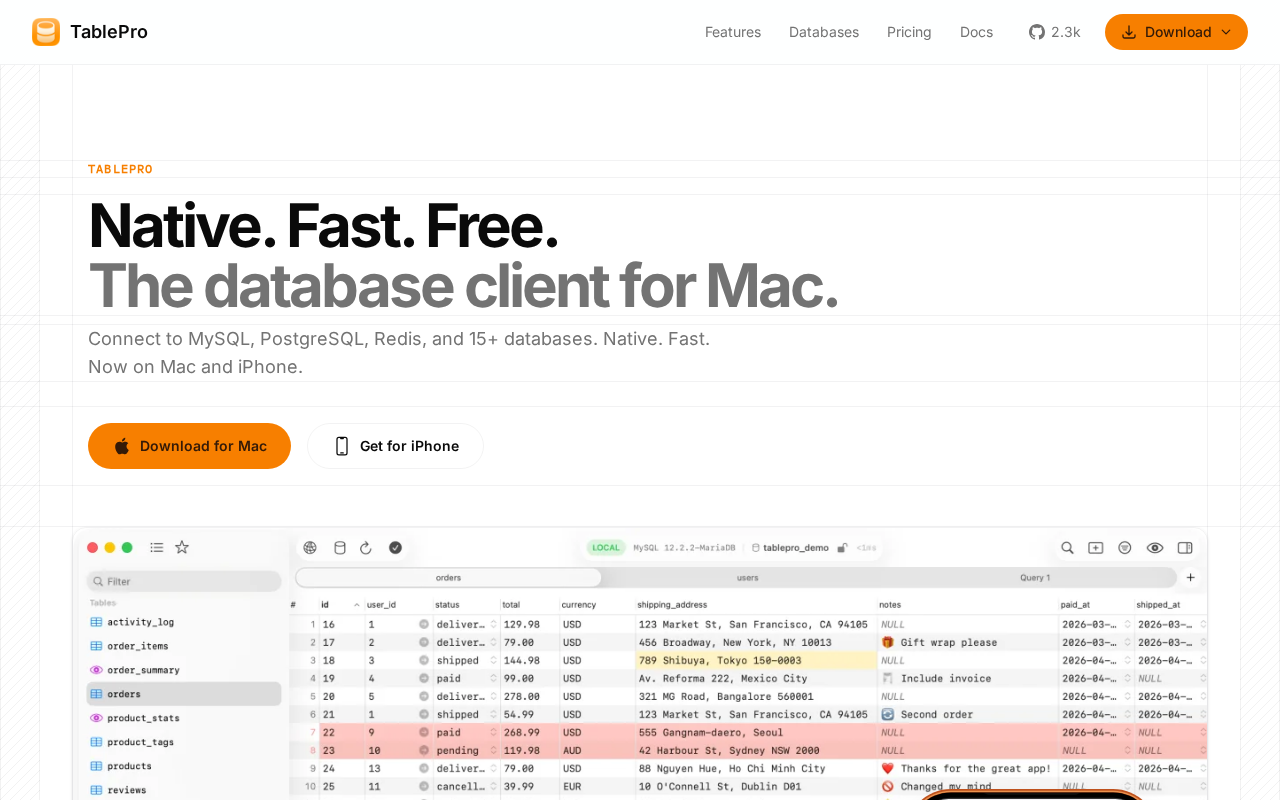1280x800 pixels.
Task: Toggle the eye preview icon in toolbar
Action: [1155, 548]
